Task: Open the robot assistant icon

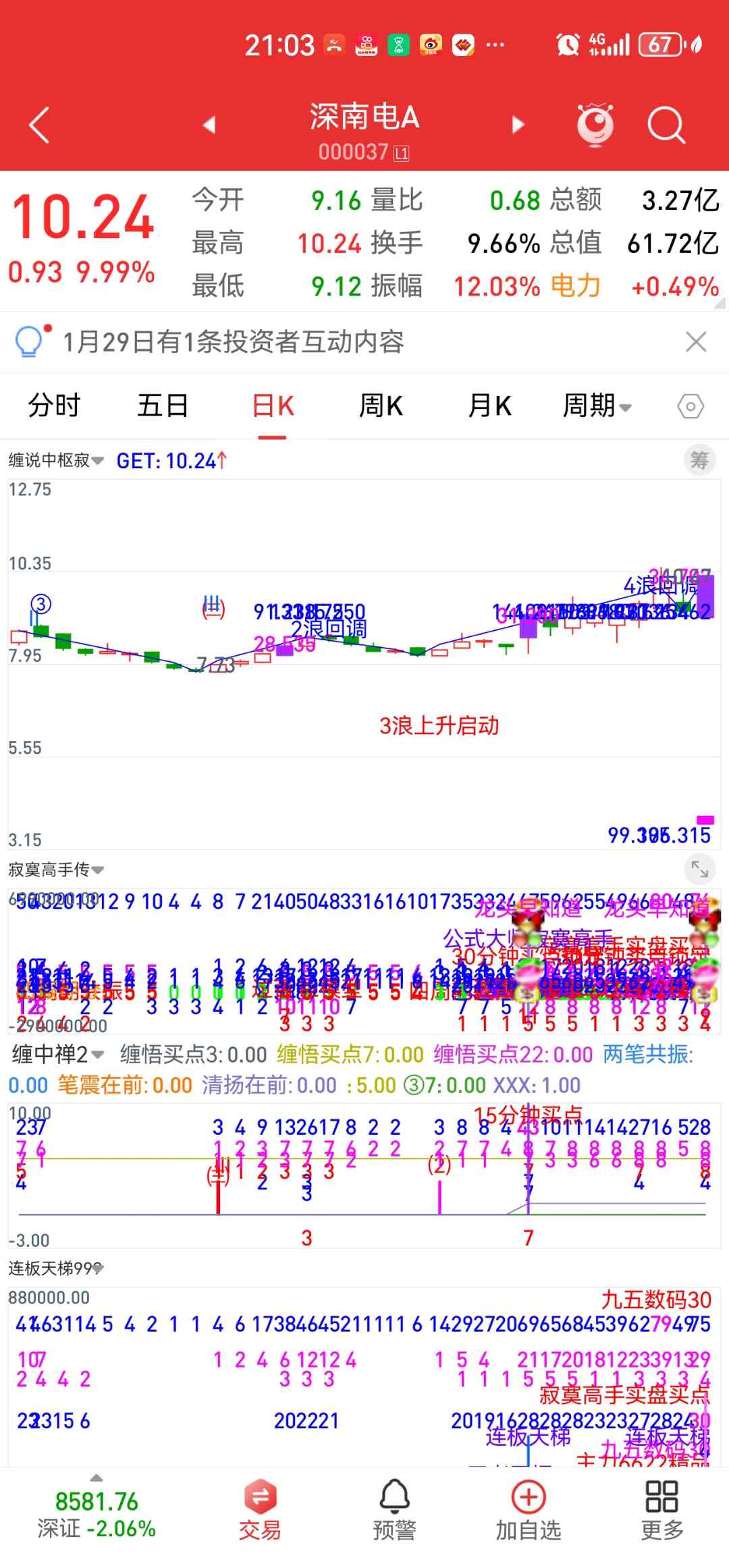Action: click(595, 125)
